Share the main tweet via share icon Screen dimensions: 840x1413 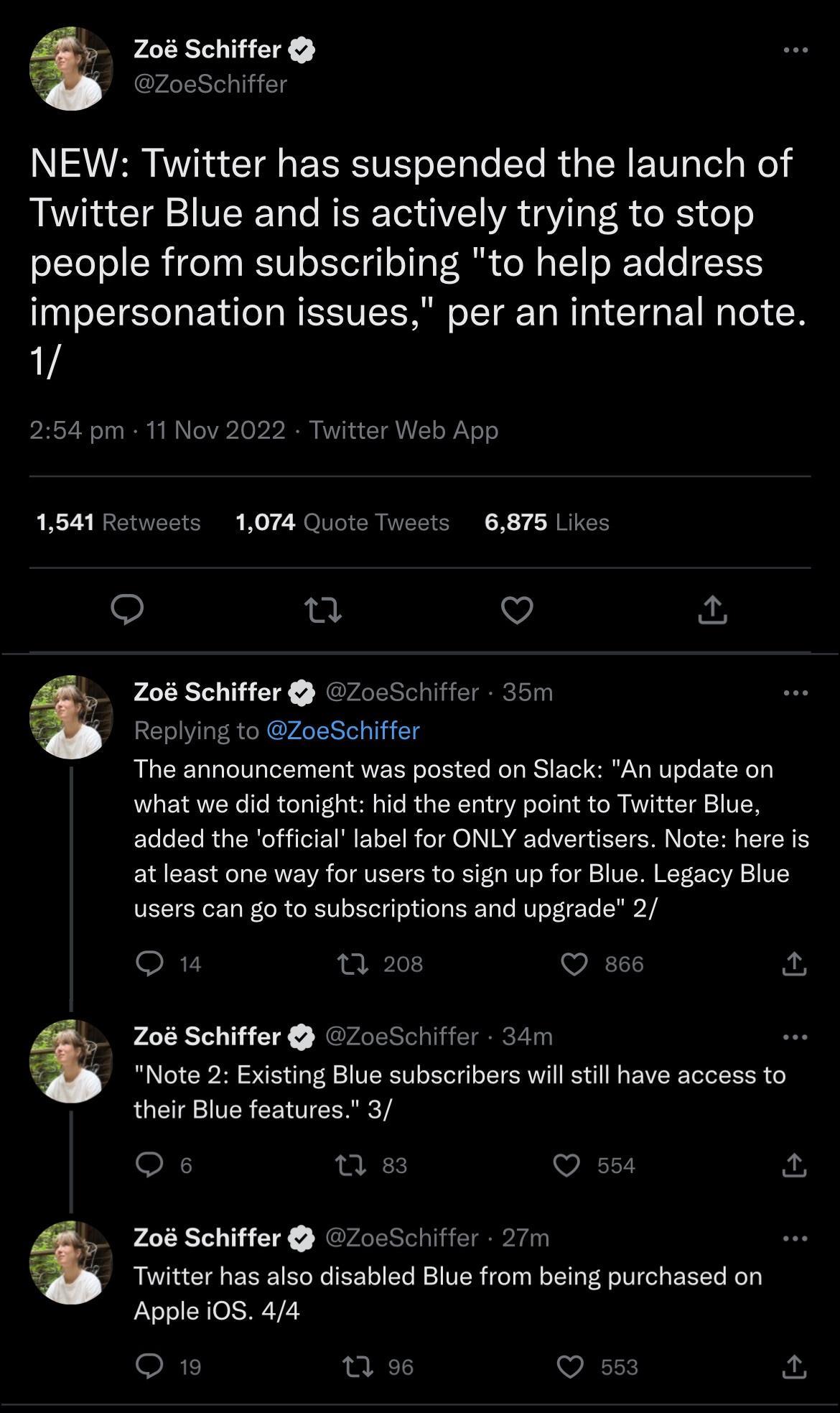(712, 610)
